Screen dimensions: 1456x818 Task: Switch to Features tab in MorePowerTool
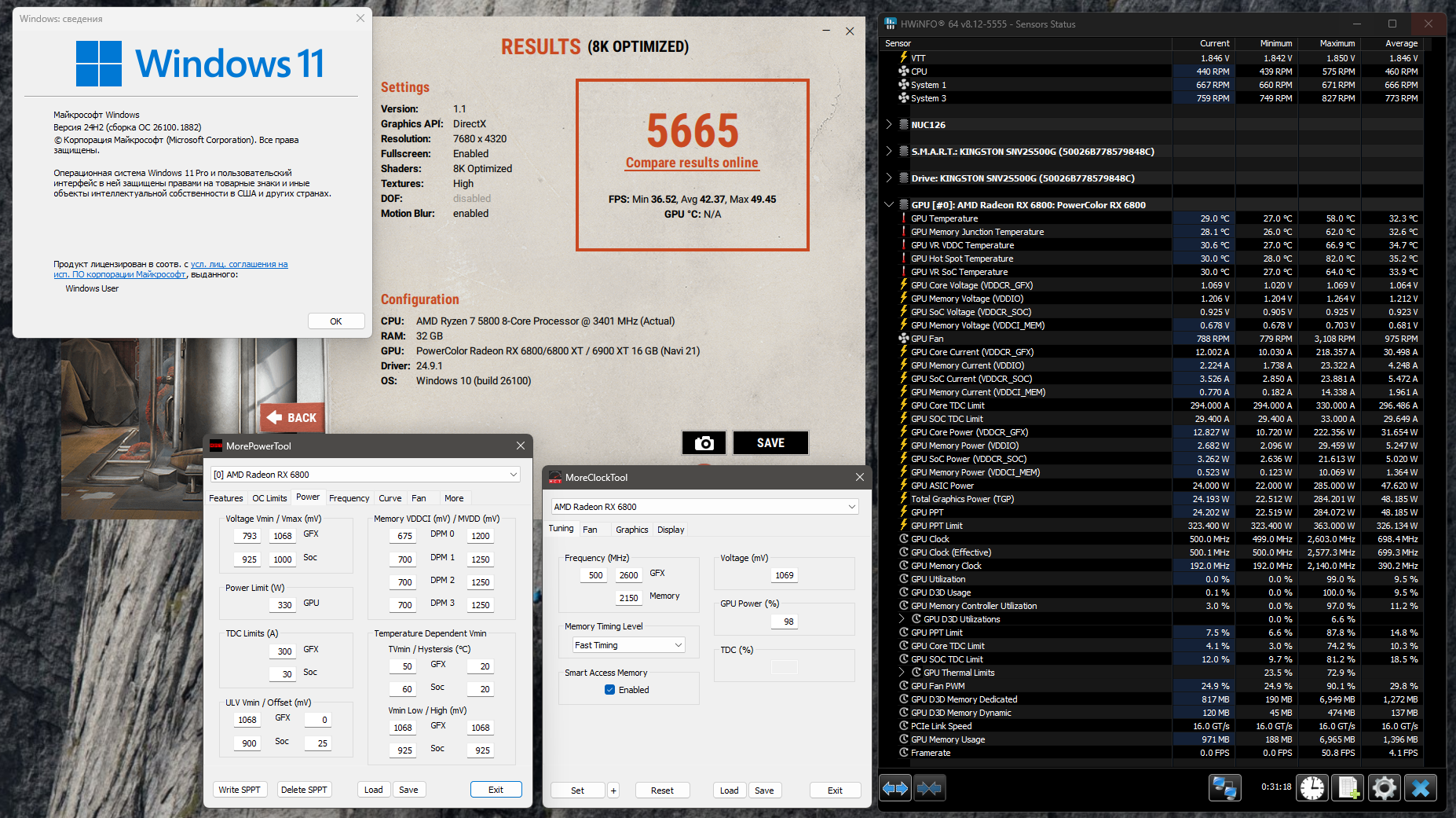point(226,498)
